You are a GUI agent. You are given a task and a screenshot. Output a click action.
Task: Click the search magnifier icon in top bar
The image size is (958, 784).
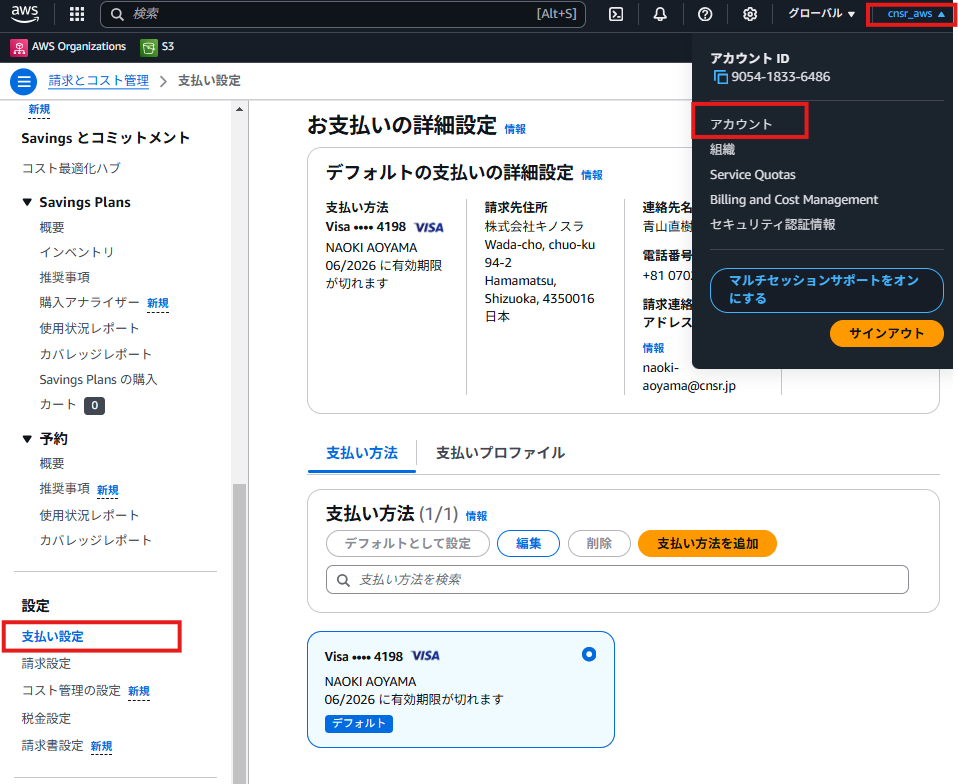[x=117, y=14]
